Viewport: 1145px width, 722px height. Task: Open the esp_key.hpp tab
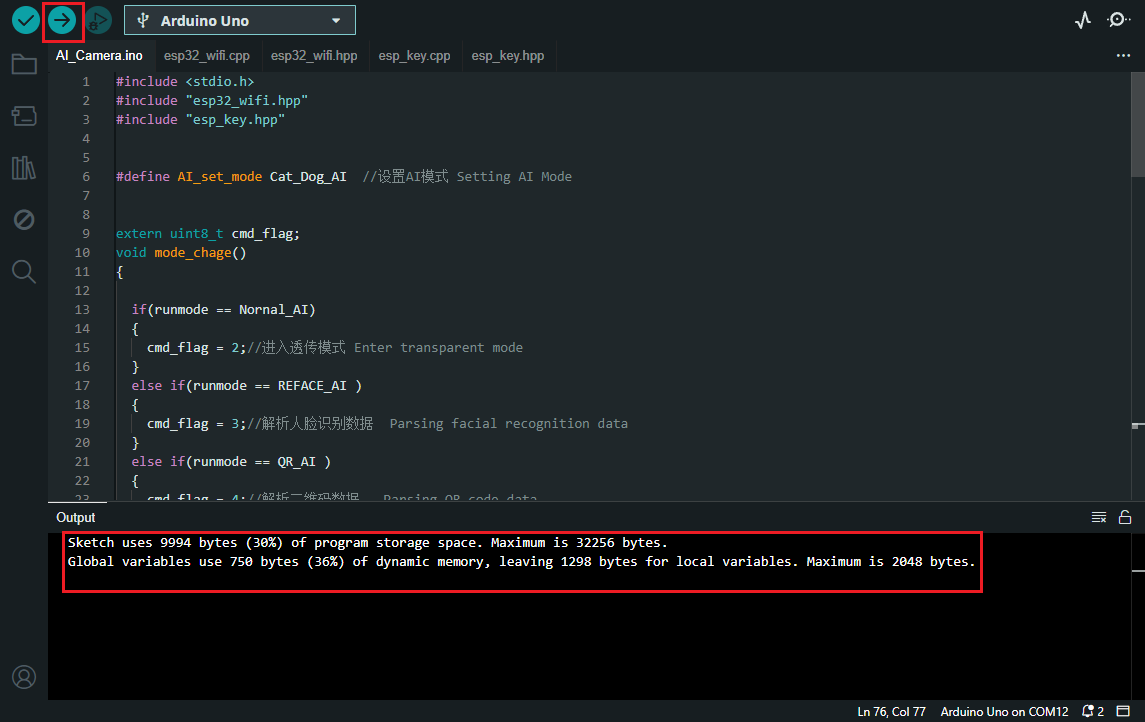(x=508, y=55)
